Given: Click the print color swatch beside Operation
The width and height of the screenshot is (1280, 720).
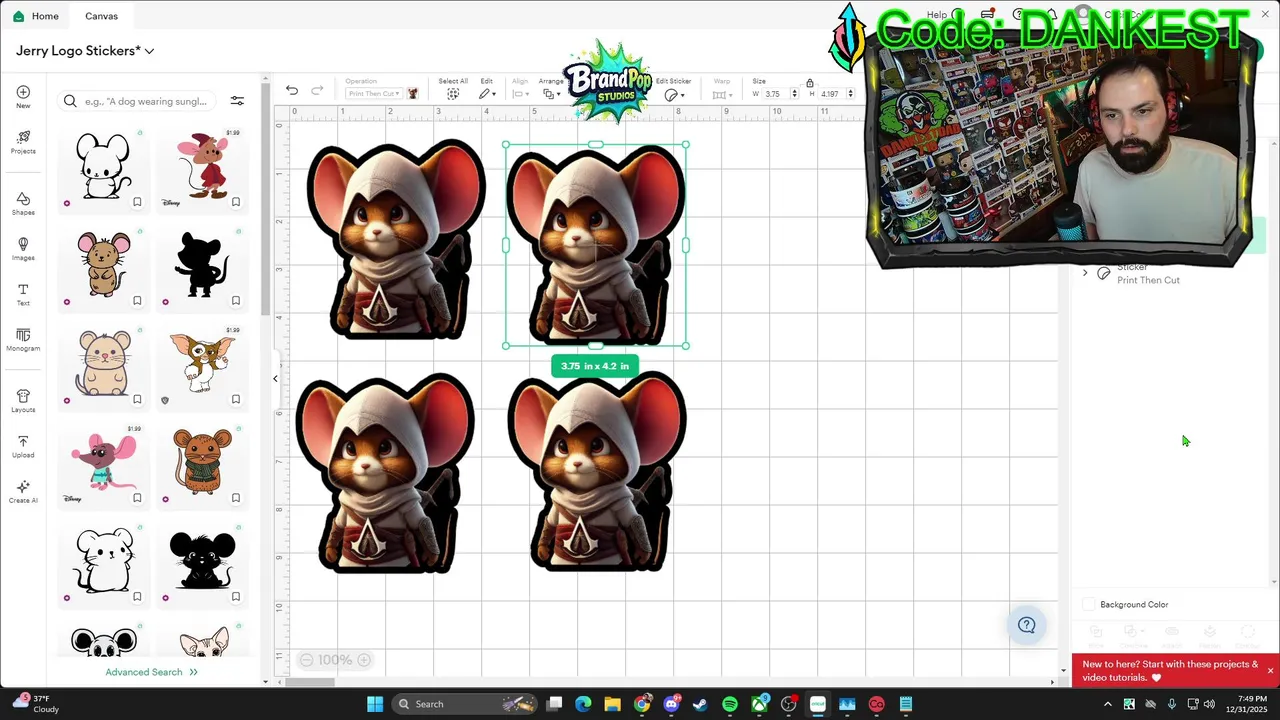Looking at the screenshot, I should coord(412,94).
